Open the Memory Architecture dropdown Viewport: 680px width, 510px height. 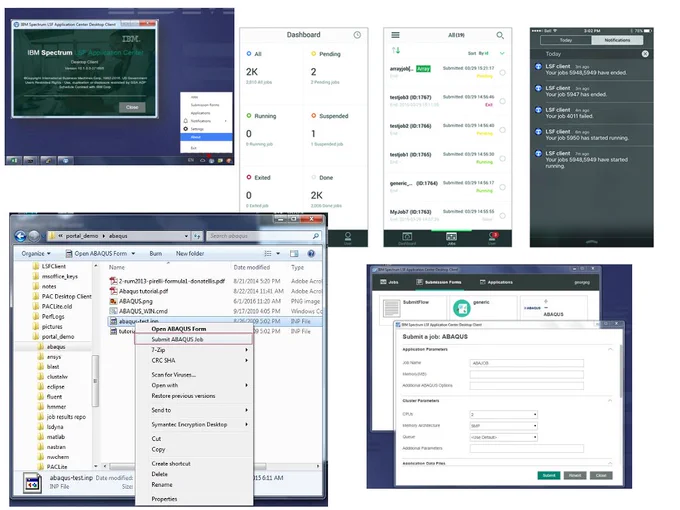503,426
